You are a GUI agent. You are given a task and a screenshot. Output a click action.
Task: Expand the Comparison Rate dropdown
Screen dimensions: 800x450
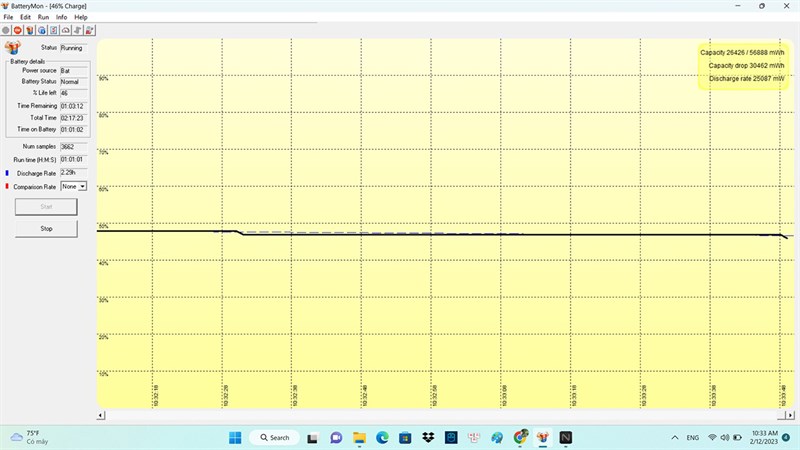pos(82,186)
